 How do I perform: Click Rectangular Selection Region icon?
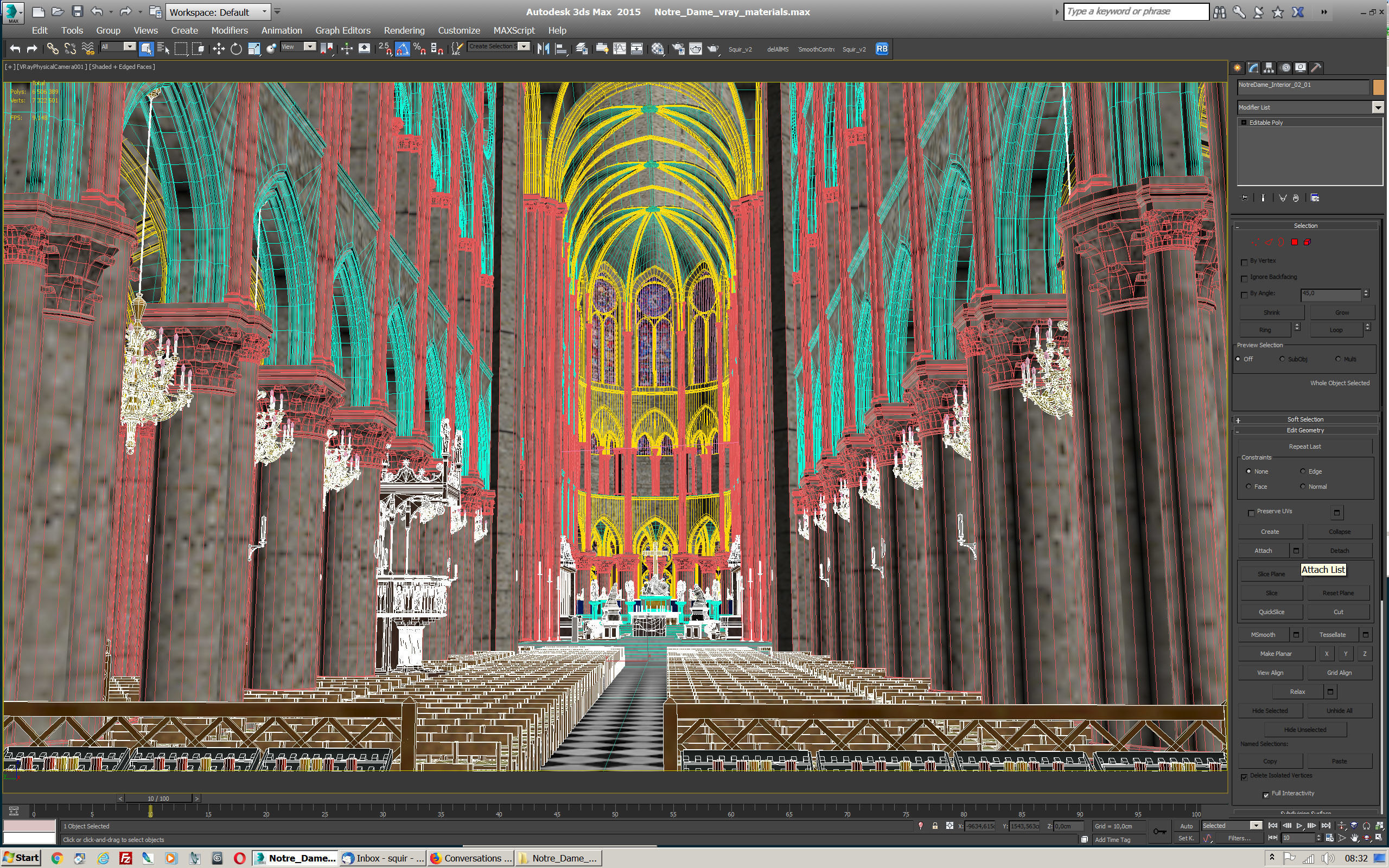point(181,49)
